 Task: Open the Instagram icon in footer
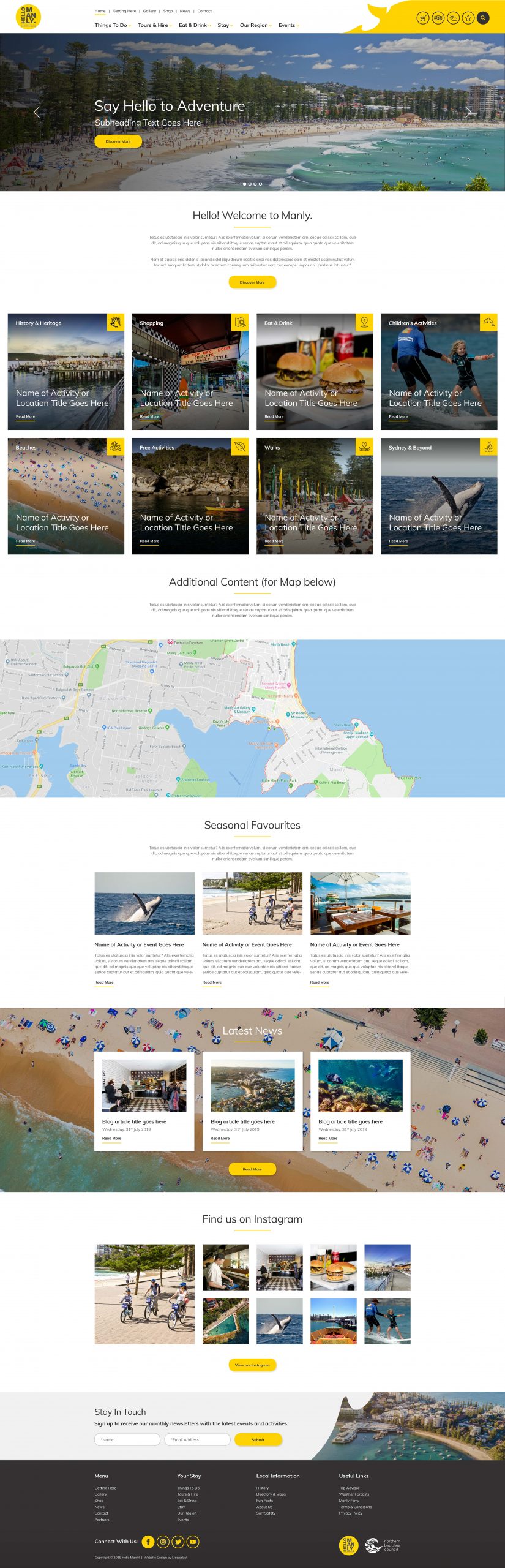(x=163, y=1542)
